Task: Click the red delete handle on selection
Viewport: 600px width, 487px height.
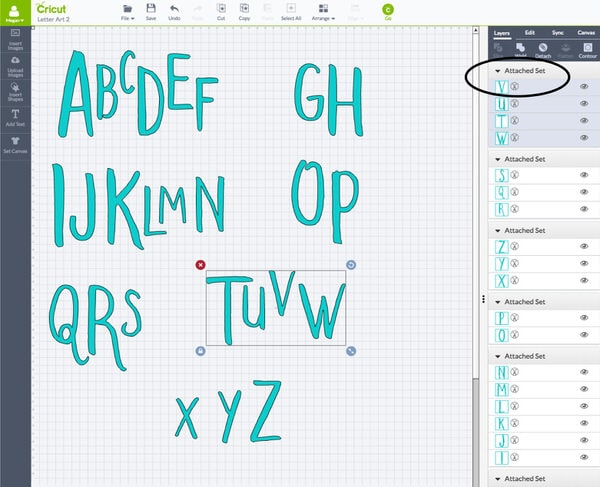Action: 201,265
